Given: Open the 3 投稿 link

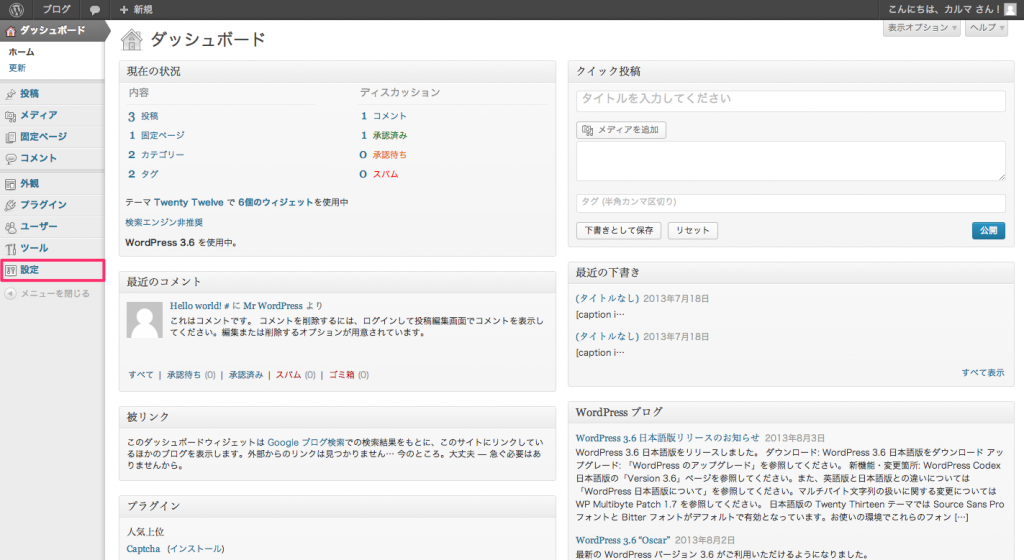Looking at the screenshot, I should click(x=143, y=116).
